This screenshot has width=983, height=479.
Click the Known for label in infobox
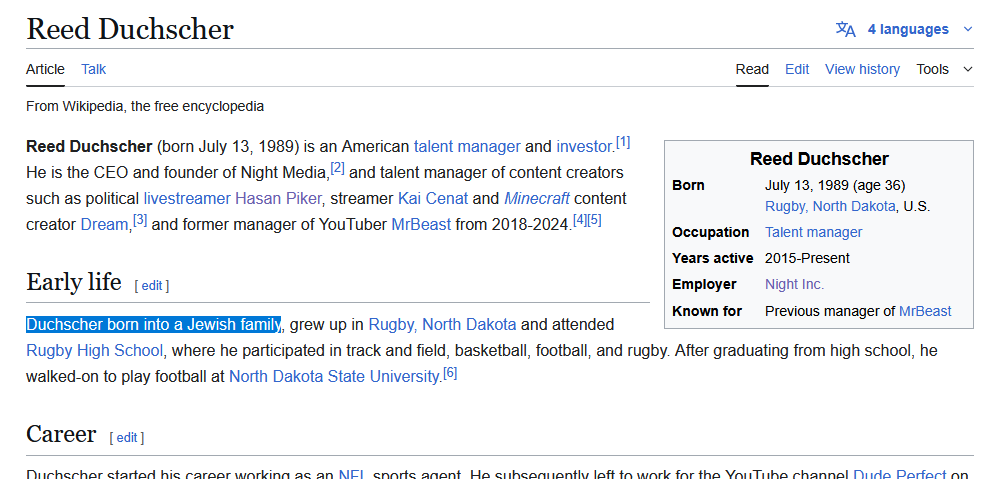tap(707, 311)
